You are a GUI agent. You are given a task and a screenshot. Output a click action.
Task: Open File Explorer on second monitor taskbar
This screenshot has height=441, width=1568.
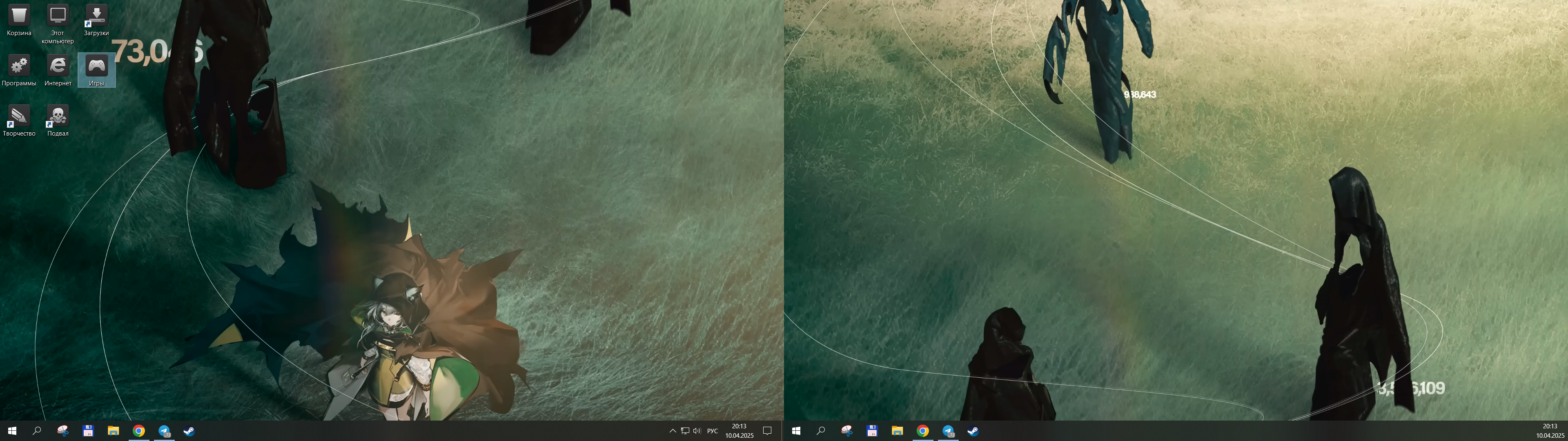click(x=897, y=431)
